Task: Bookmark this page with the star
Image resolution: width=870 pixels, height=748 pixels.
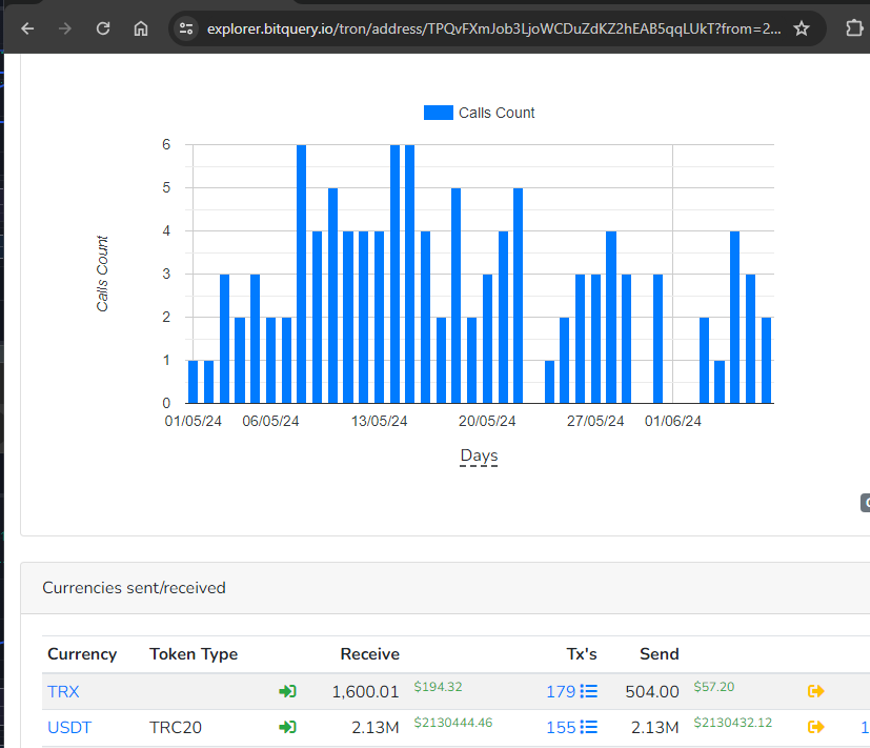Action: click(801, 28)
